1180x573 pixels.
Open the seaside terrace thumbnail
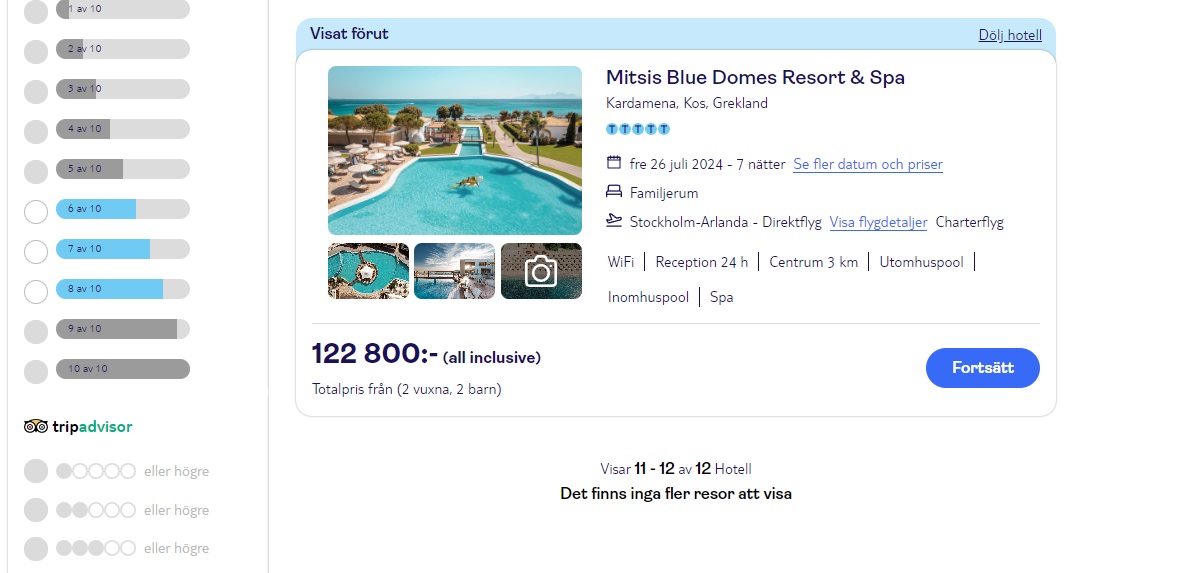click(455, 271)
